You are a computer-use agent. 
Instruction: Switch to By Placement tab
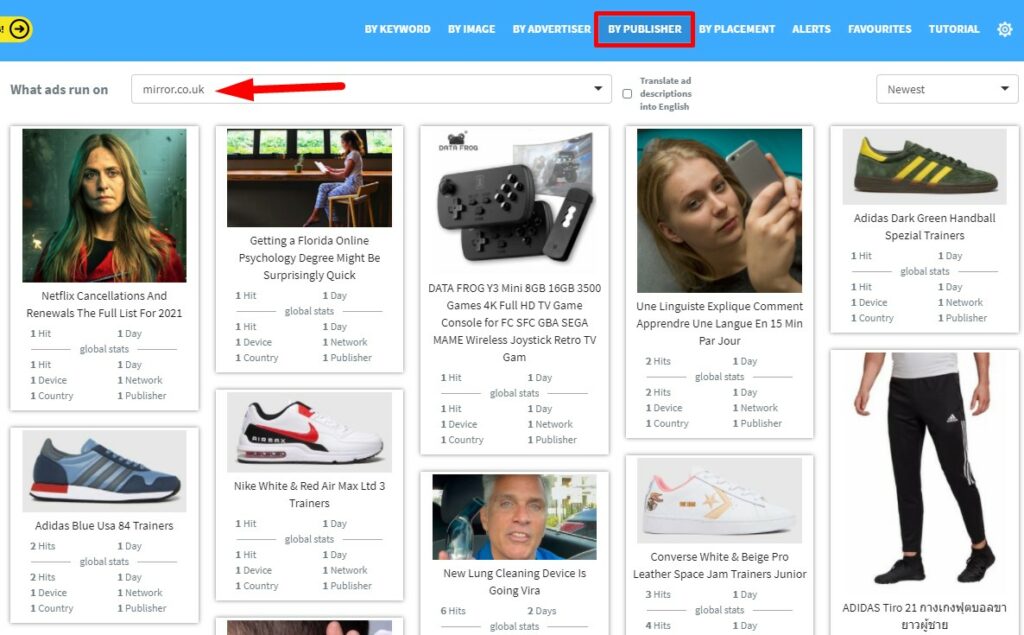[737, 29]
